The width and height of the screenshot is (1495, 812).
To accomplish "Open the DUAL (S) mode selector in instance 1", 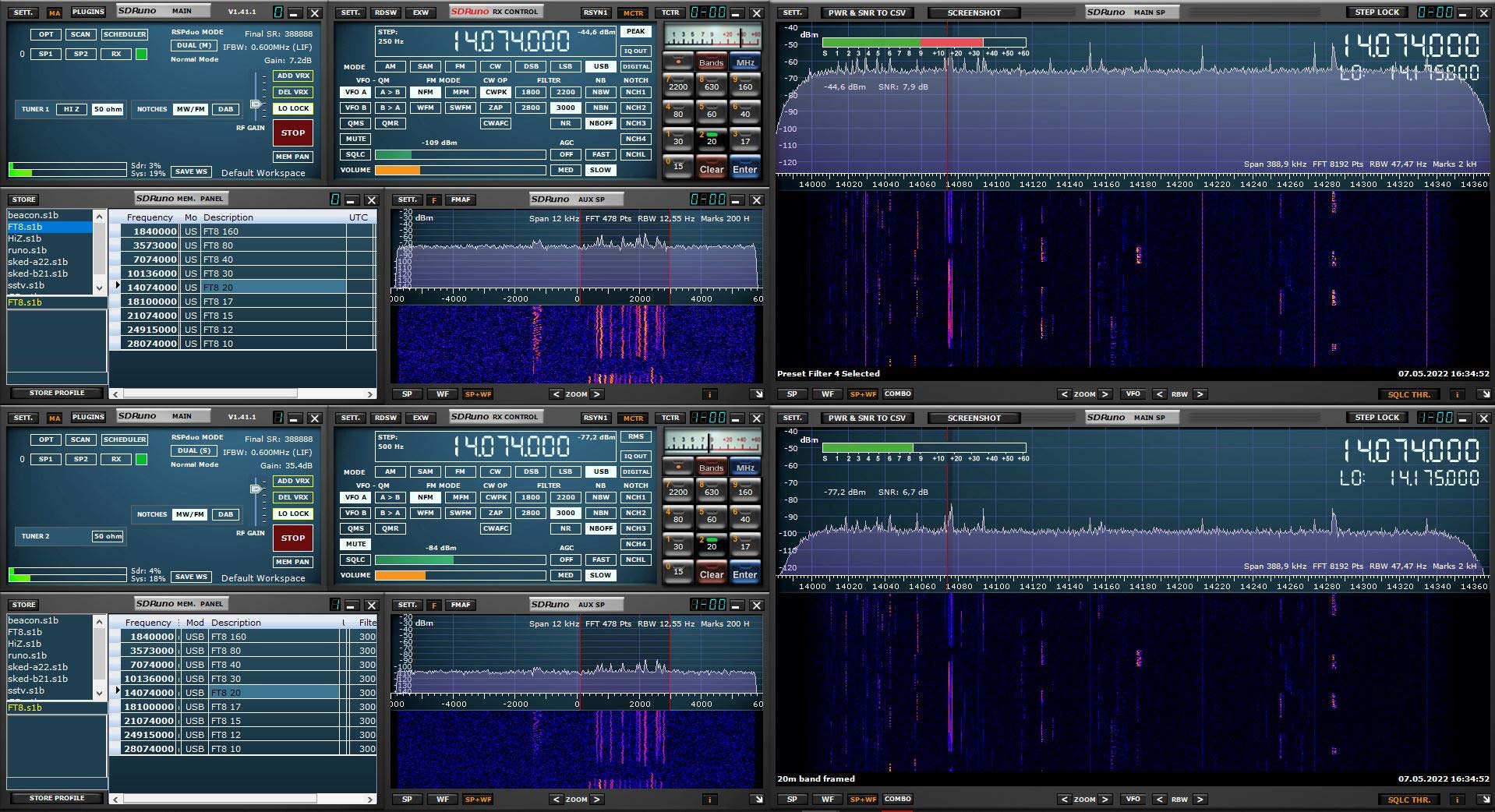I will tap(194, 451).
